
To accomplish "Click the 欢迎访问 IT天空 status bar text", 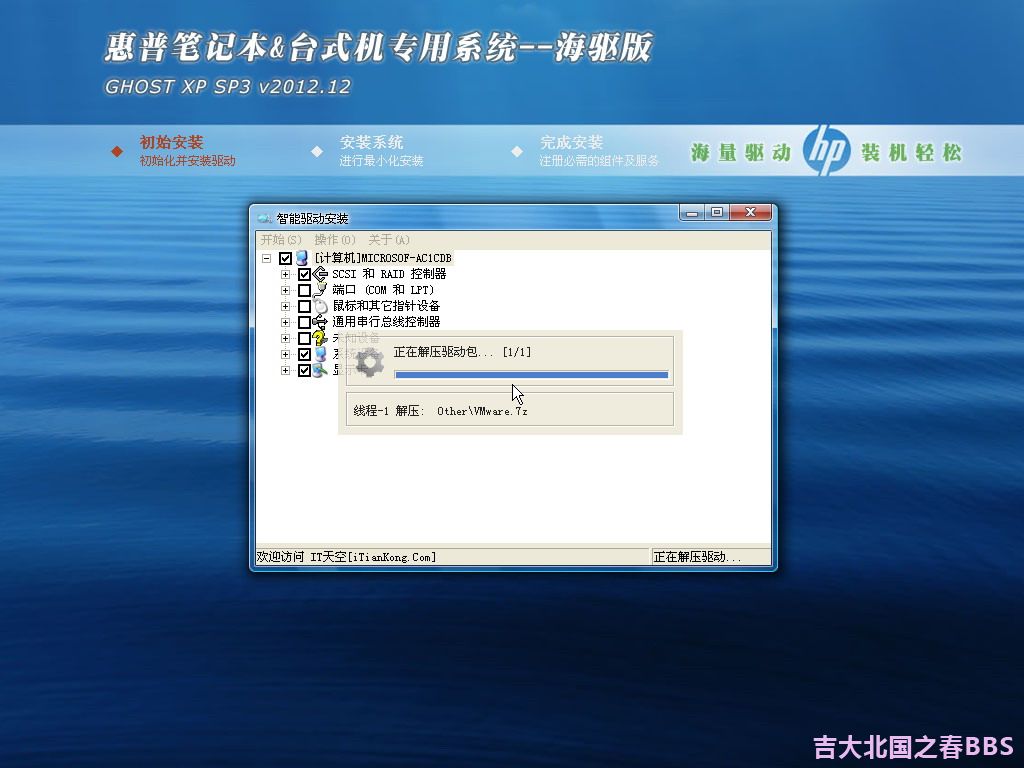I will [347, 557].
